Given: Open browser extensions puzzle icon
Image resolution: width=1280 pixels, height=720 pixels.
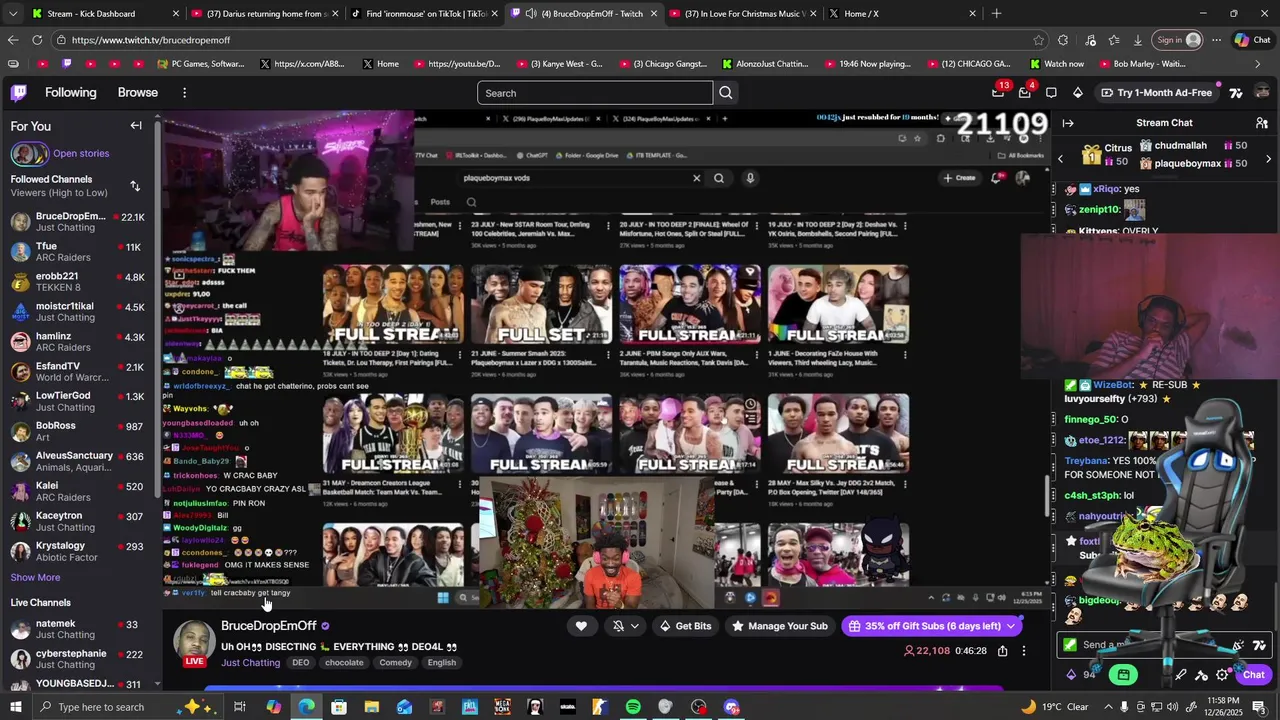Looking at the screenshot, I should [1063, 40].
